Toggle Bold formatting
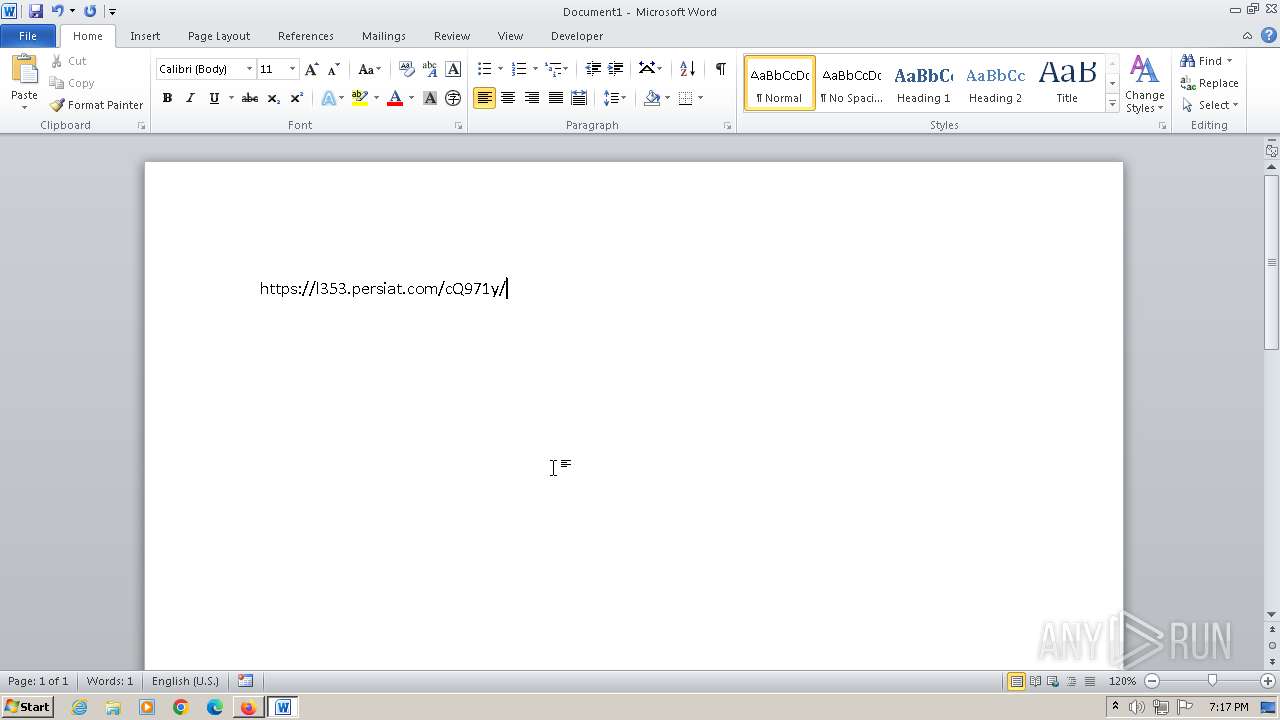This screenshot has width=1280, height=720. pos(167,98)
